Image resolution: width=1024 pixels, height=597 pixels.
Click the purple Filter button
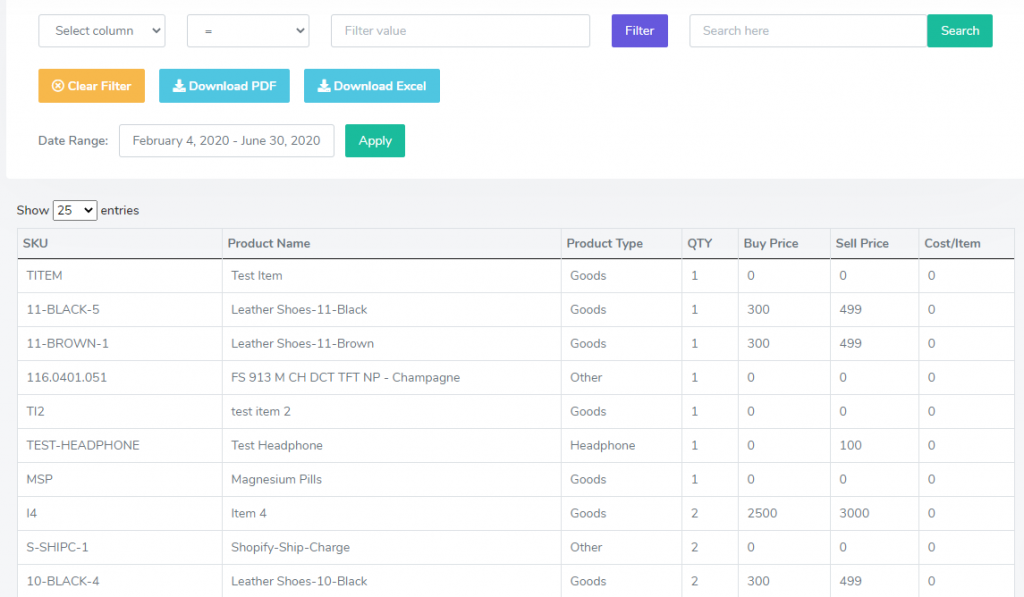click(x=639, y=31)
